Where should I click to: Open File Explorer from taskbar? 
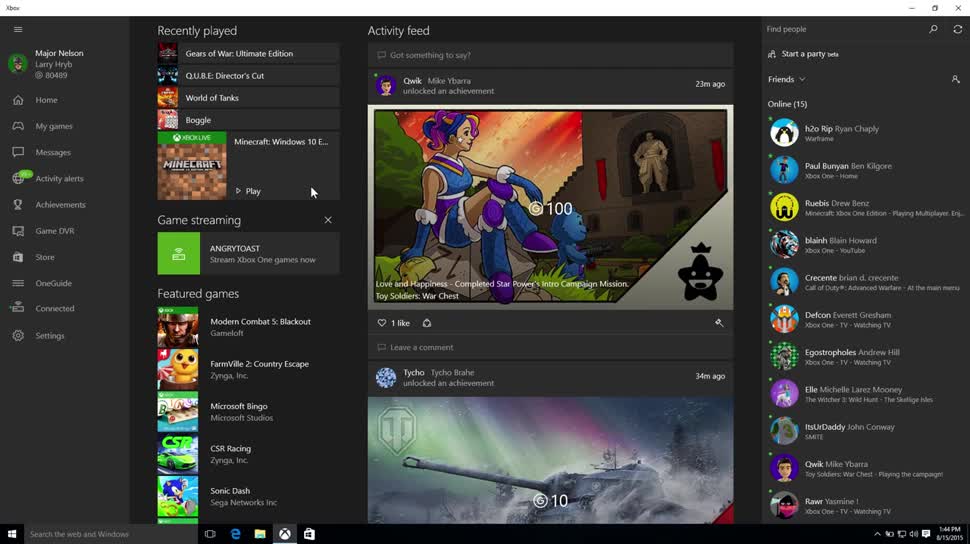260,534
